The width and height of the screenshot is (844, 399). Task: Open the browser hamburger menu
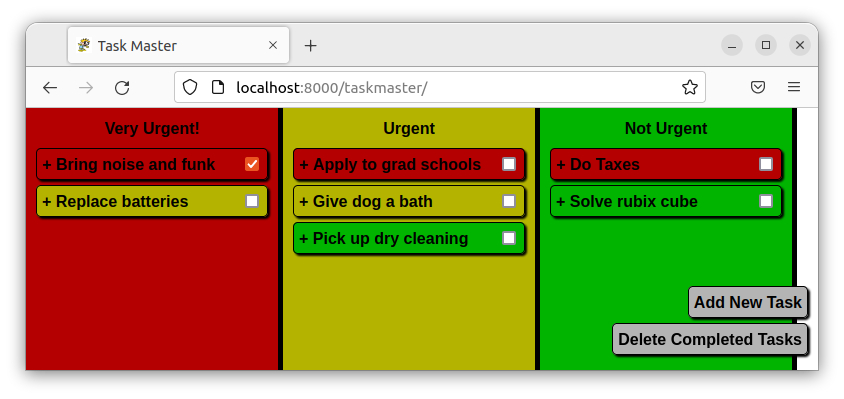(794, 87)
